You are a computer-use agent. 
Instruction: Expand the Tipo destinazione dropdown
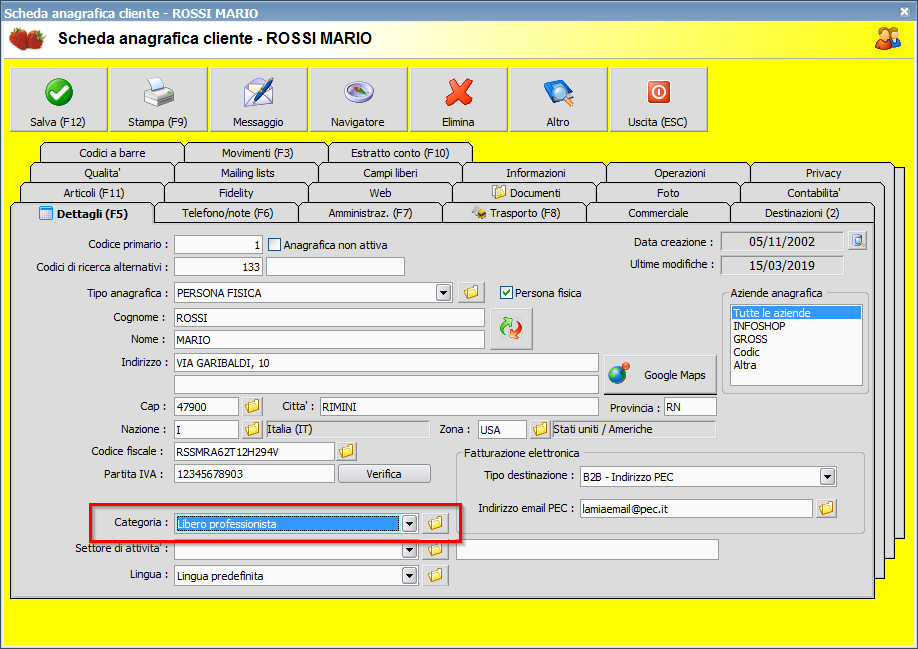click(x=827, y=477)
